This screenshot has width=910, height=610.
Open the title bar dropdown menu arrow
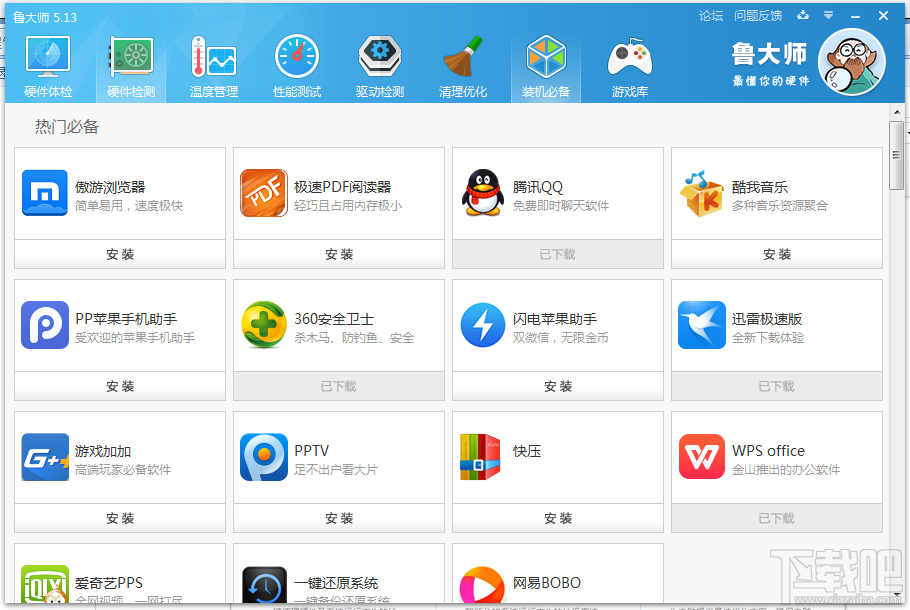click(828, 16)
